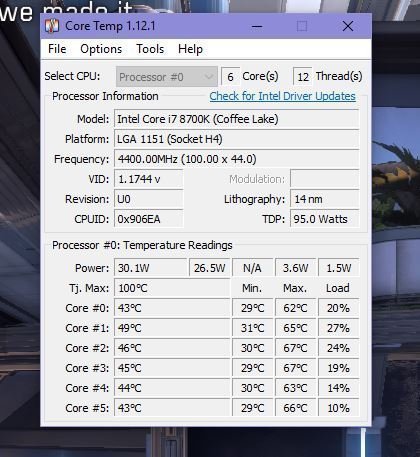Click Core #0 current temperature 43°C
Image resolution: width=420 pixels, height=457 pixels.
pos(172,308)
